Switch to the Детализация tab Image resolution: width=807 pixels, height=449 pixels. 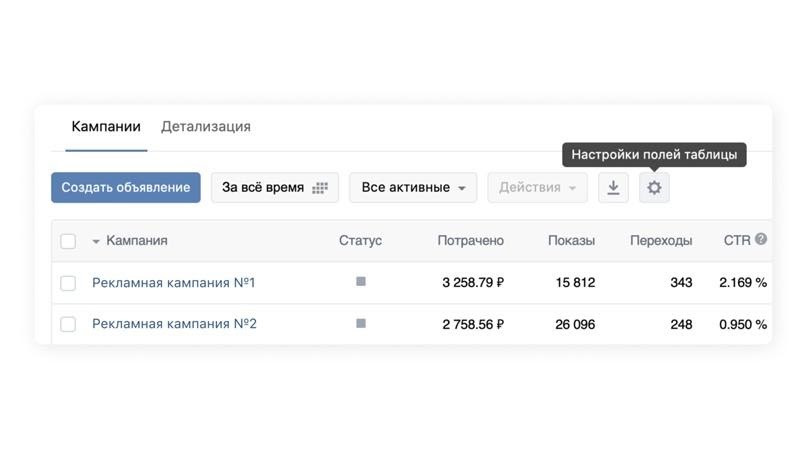coord(206,127)
